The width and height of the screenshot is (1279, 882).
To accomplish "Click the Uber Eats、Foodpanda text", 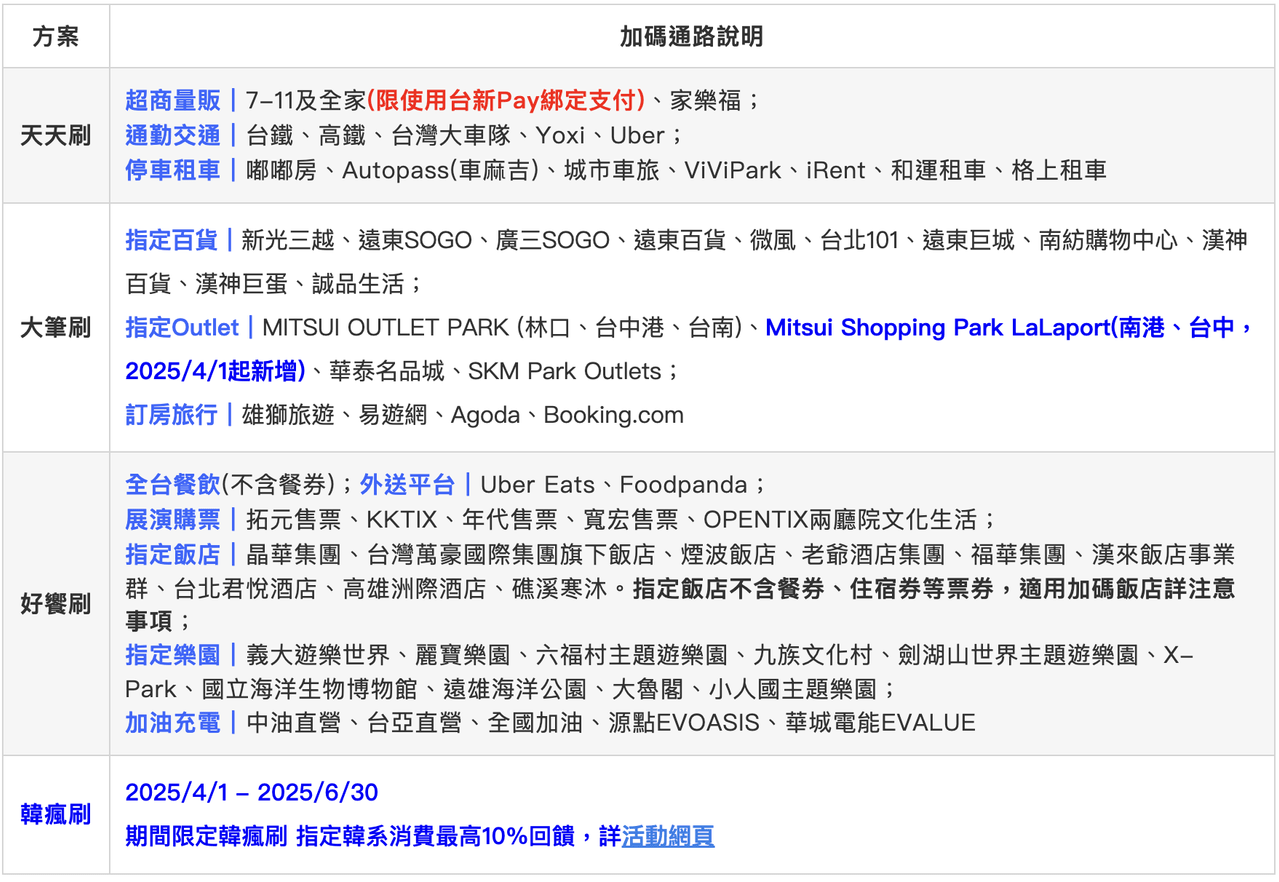I will pyautogui.click(x=614, y=485).
